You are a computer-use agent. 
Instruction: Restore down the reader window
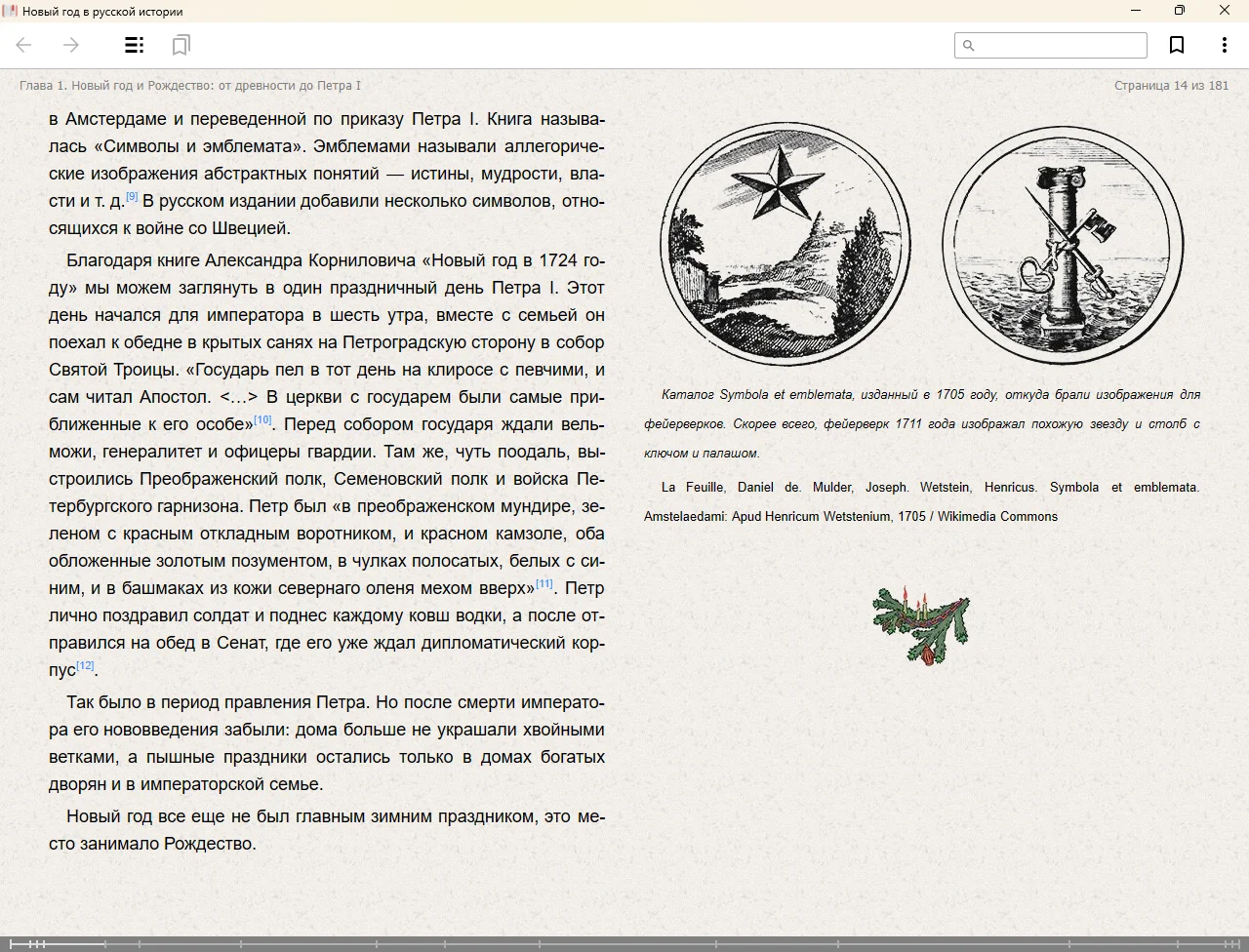(1179, 11)
